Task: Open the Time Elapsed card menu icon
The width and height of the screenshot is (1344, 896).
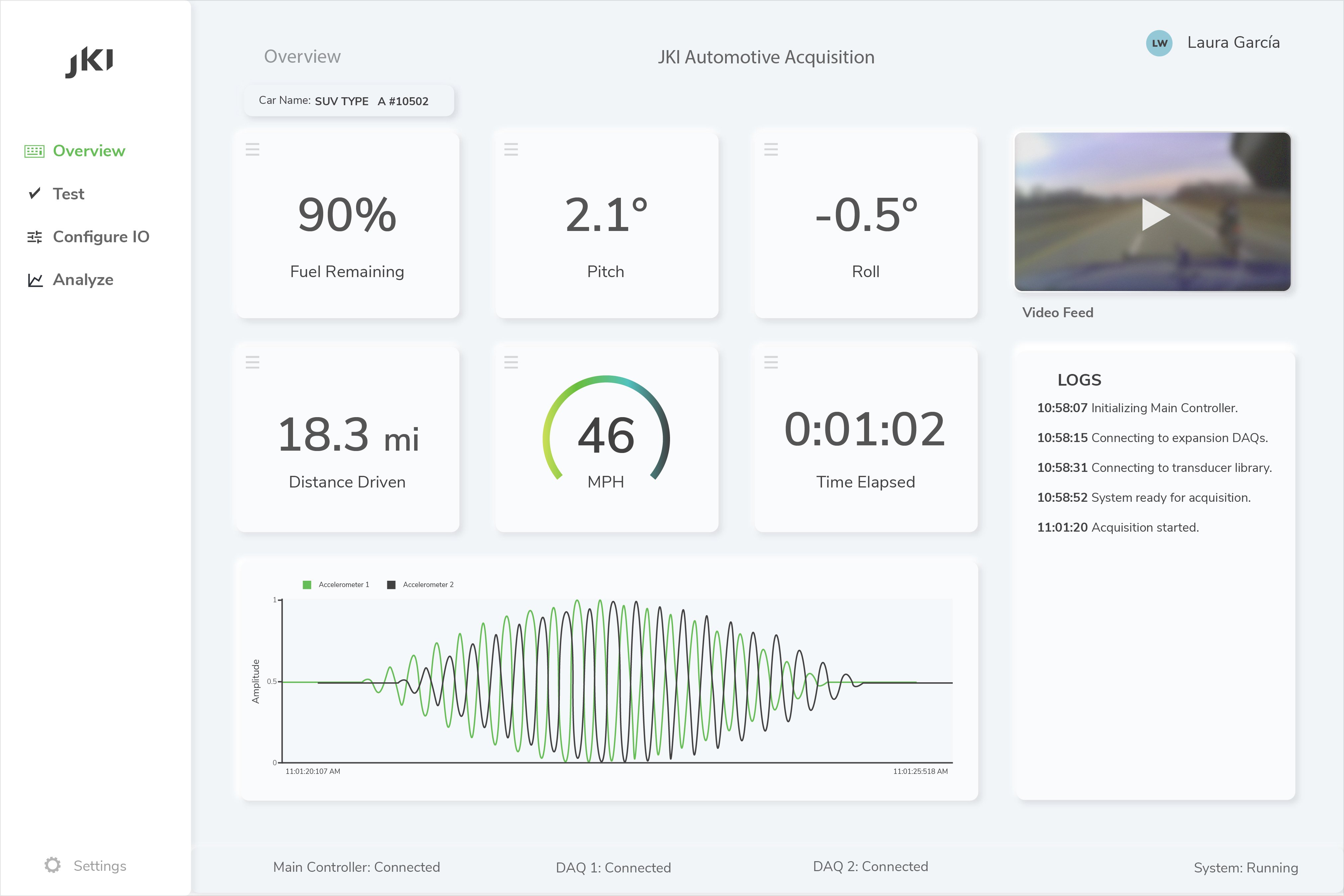Action: pyautogui.click(x=771, y=362)
